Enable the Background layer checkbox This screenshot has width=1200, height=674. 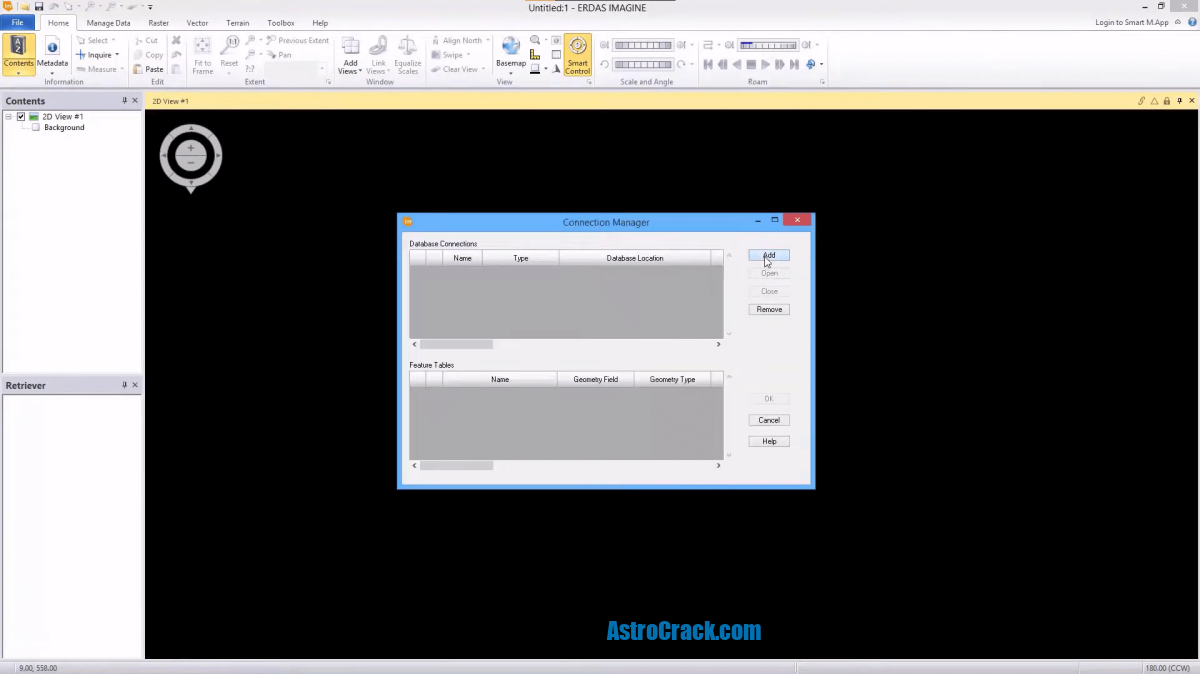click(36, 127)
